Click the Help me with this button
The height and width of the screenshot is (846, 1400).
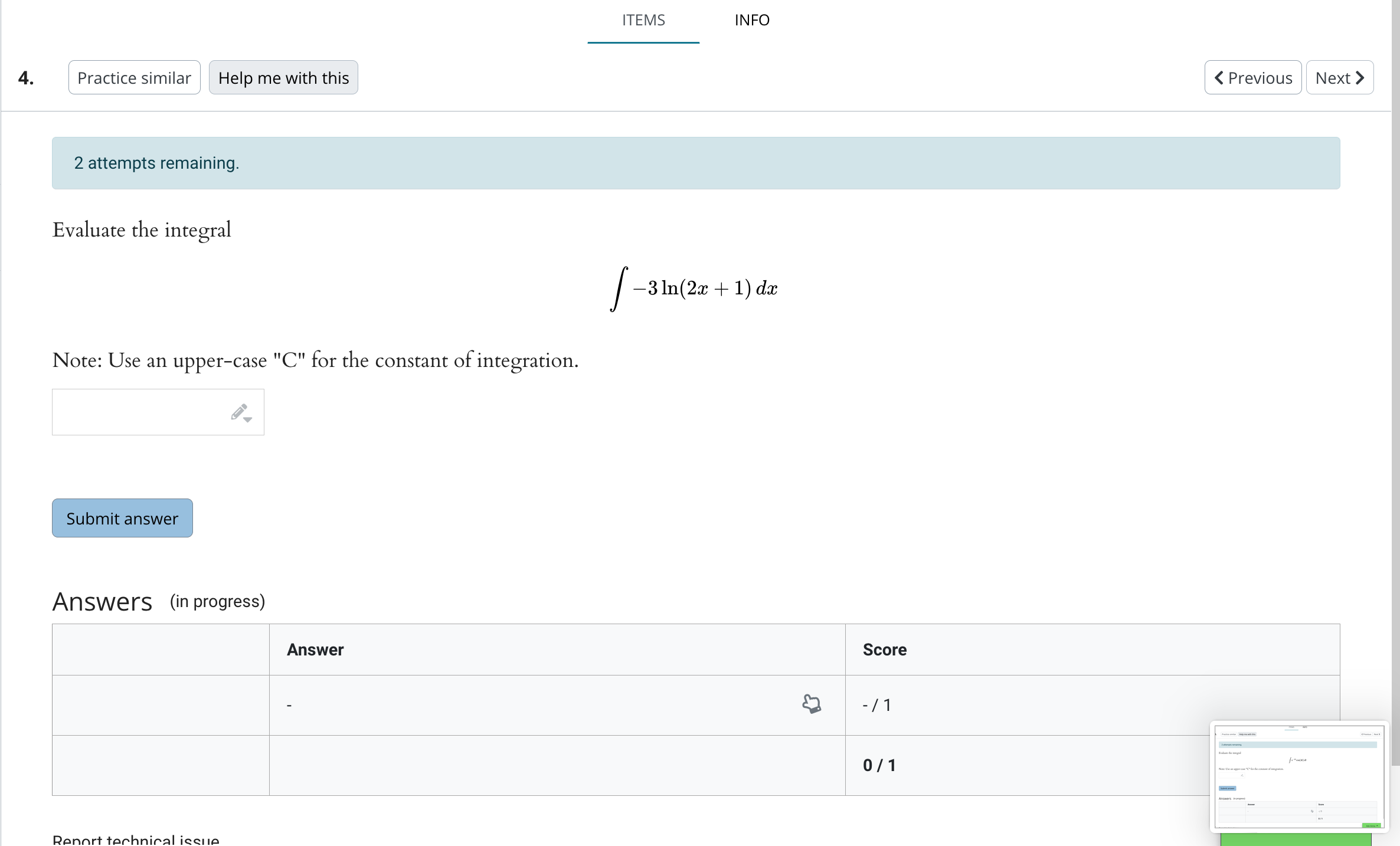[283, 77]
